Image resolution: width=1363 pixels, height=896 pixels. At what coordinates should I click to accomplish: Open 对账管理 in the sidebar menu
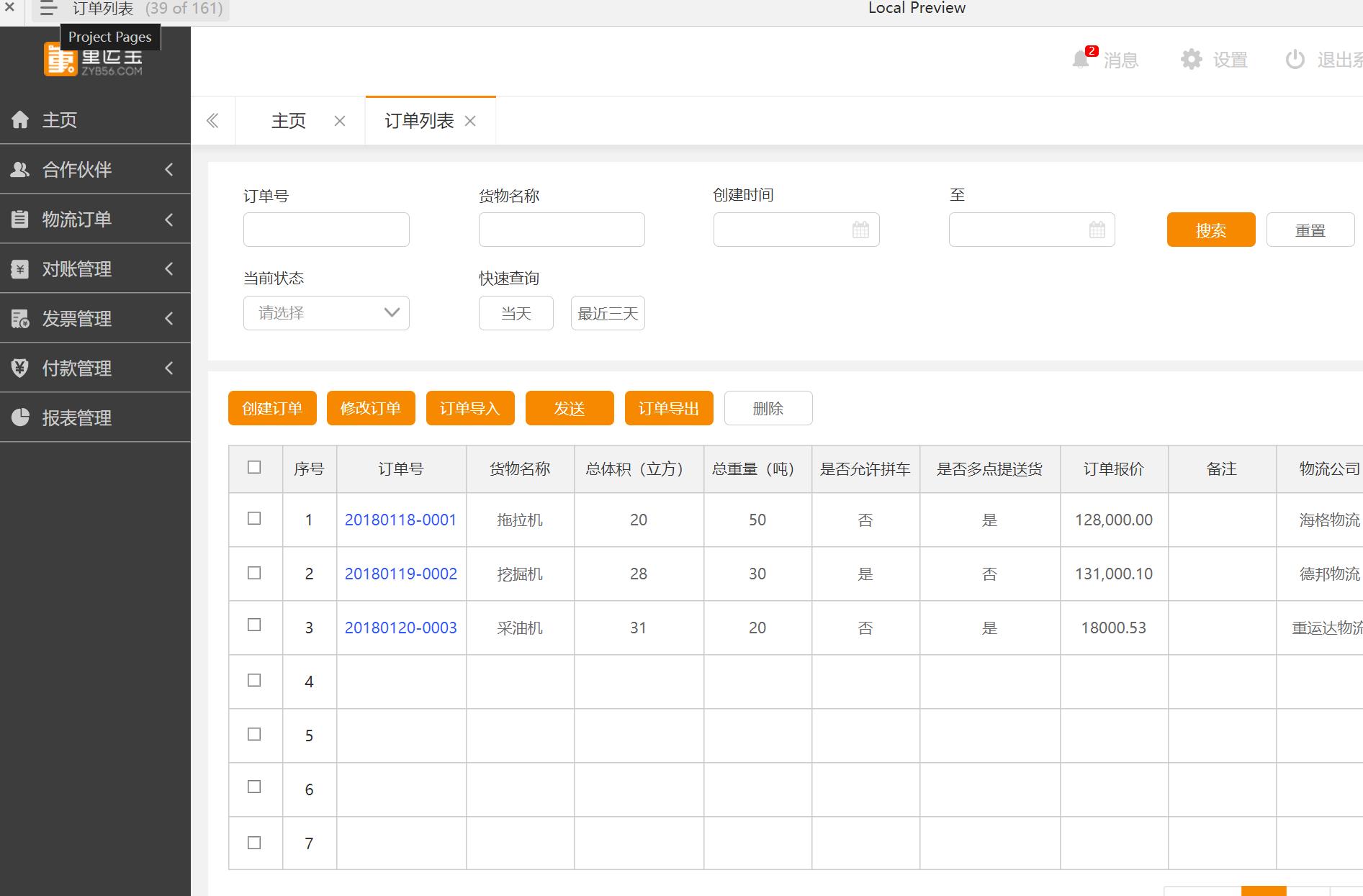click(x=95, y=268)
